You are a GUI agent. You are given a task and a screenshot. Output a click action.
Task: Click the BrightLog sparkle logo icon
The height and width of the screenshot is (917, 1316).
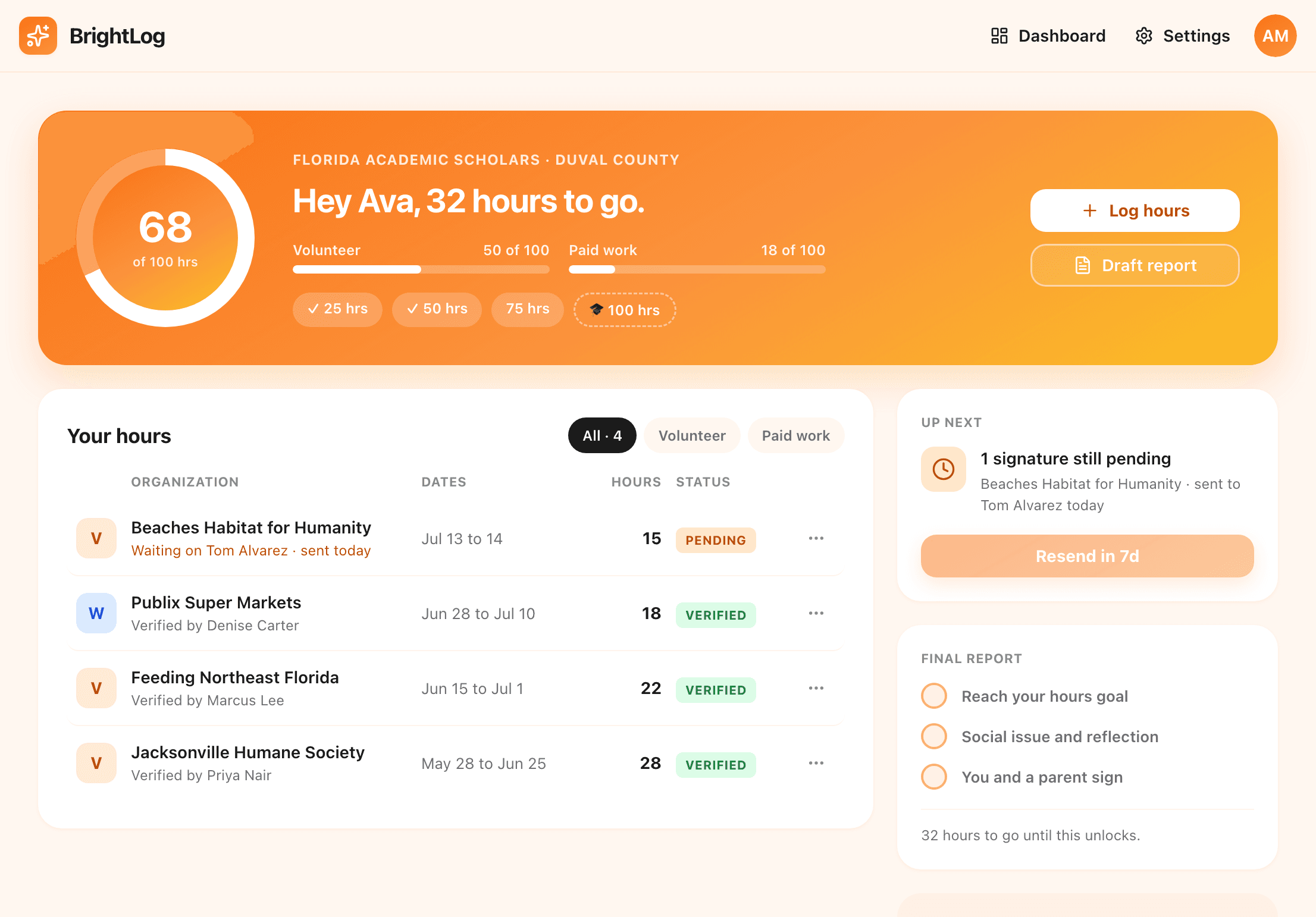point(38,36)
